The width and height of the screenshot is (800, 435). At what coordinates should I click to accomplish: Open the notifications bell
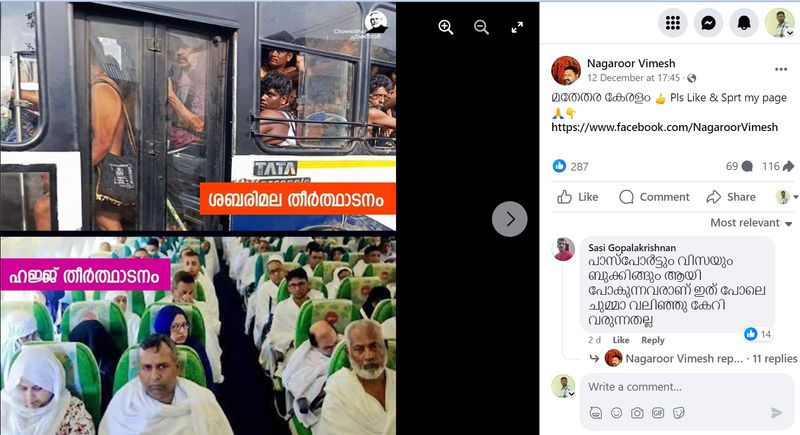click(x=744, y=23)
